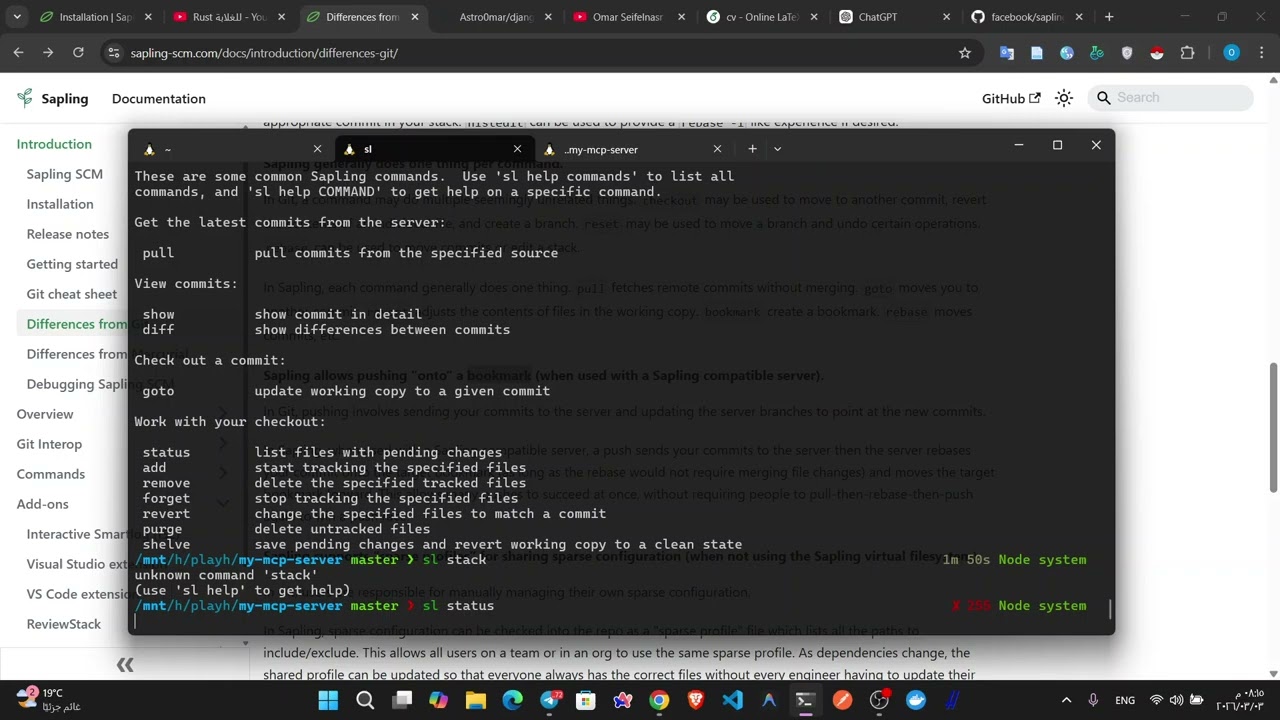Switch to the 'Astro0mar/djang' browser tab
The width and height of the screenshot is (1280, 720).
tap(496, 17)
